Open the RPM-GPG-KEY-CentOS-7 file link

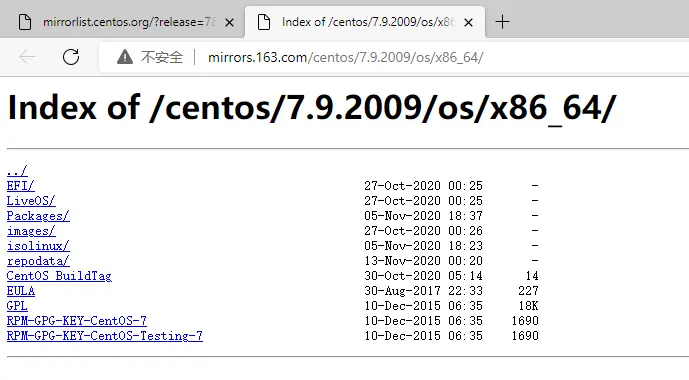(77, 320)
